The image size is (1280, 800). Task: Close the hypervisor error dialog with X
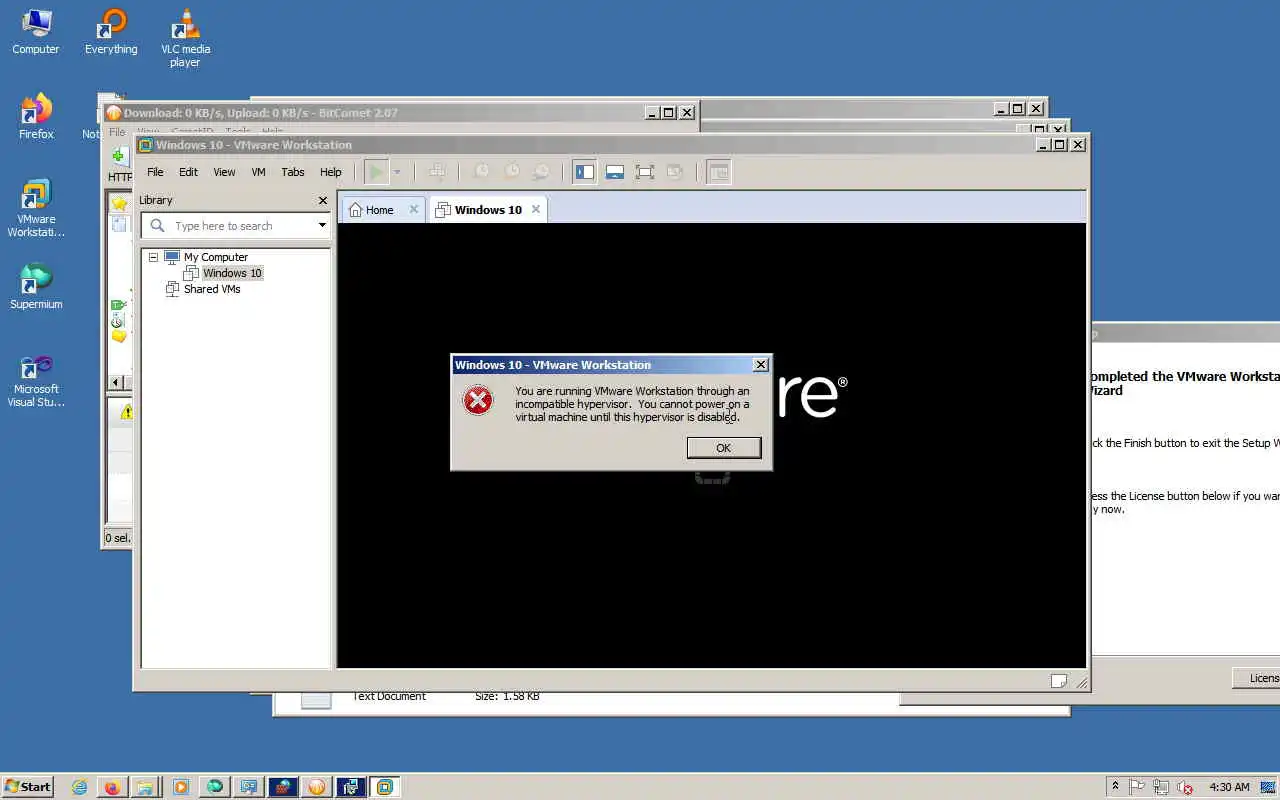pyautogui.click(x=760, y=365)
